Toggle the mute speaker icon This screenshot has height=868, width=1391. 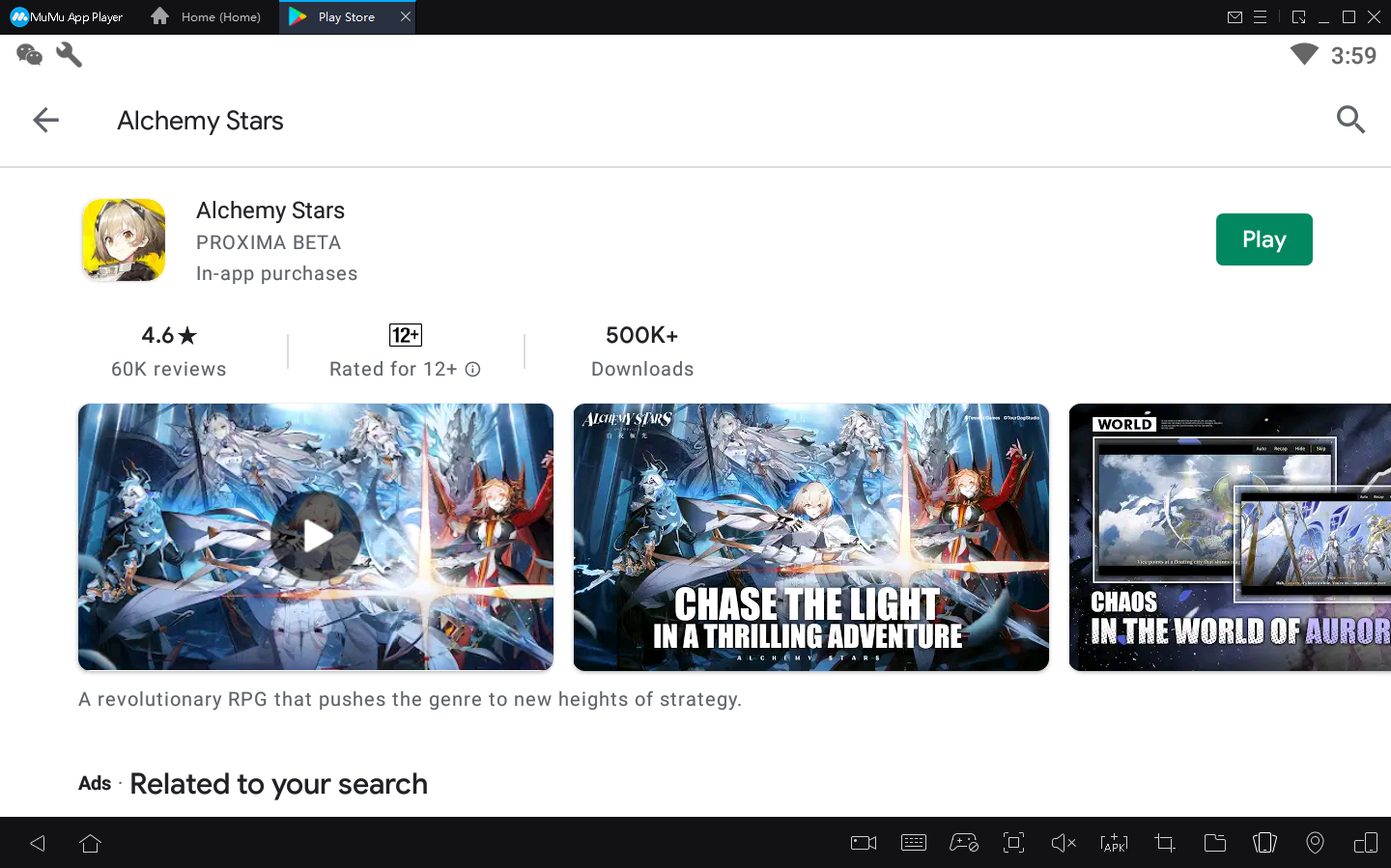[x=1064, y=843]
